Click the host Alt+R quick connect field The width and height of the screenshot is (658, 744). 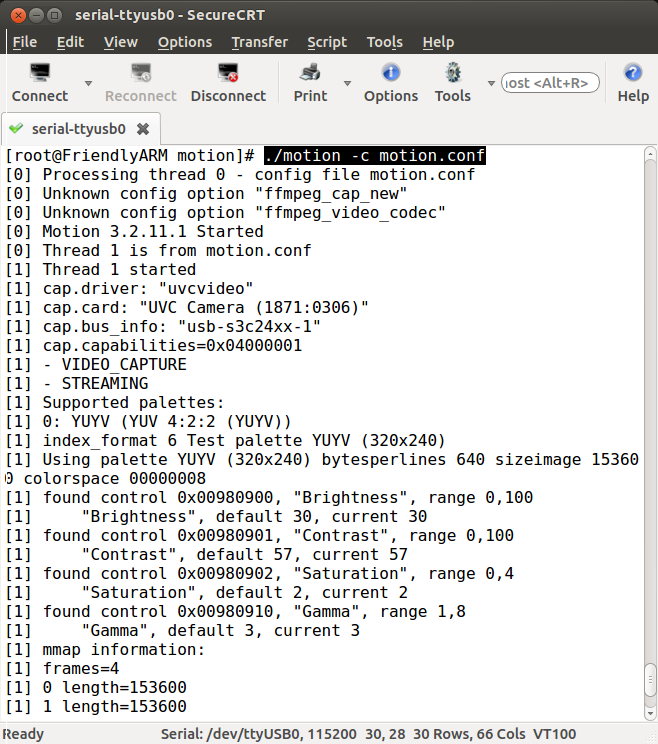[x=550, y=83]
